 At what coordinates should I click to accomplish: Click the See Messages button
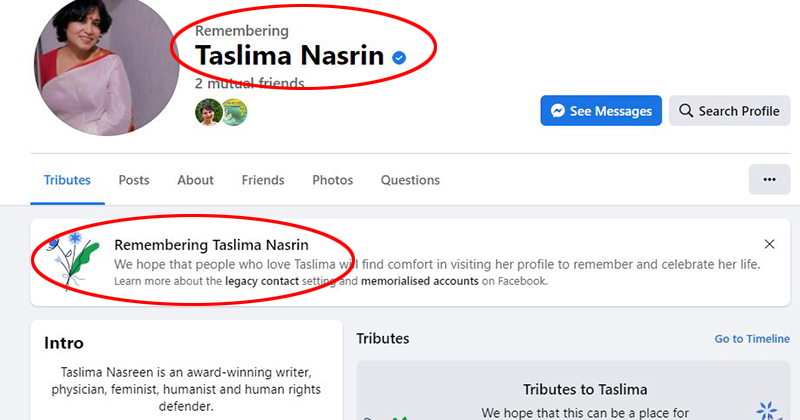click(x=601, y=111)
